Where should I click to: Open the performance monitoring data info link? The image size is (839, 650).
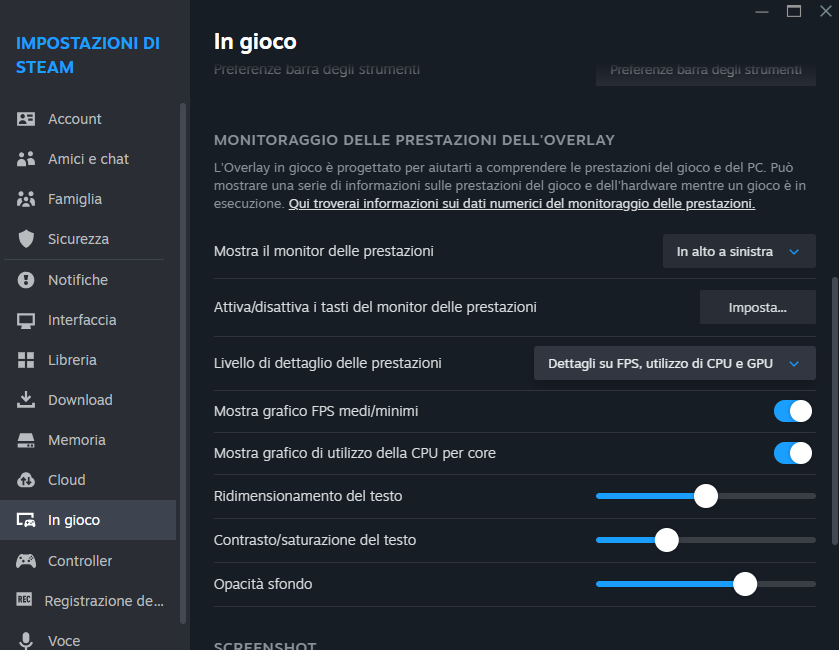coord(521,204)
